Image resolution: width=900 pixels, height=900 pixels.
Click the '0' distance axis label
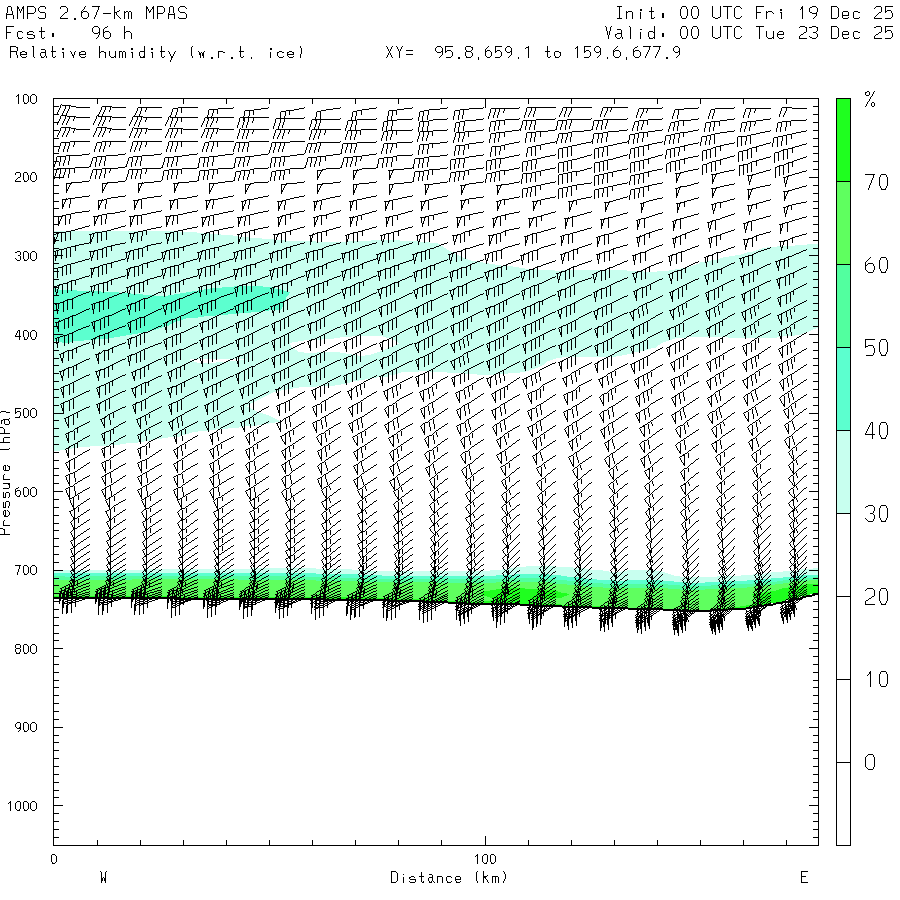tap(54, 859)
